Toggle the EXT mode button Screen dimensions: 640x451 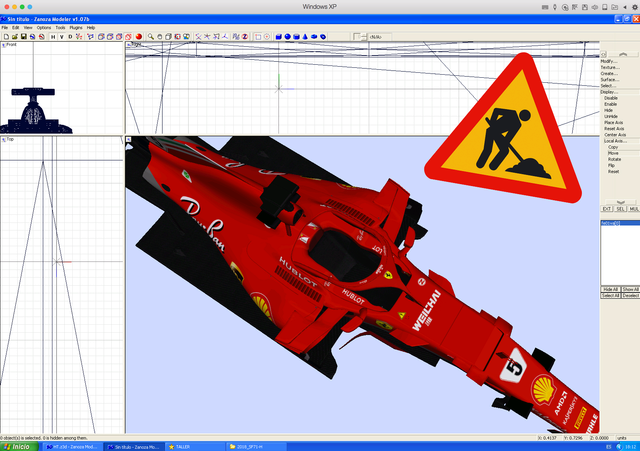607,209
